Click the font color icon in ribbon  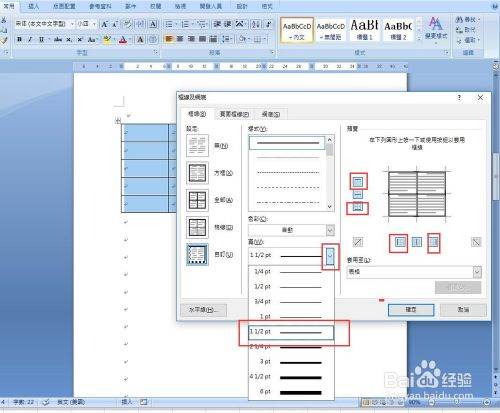(x=123, y=40)
